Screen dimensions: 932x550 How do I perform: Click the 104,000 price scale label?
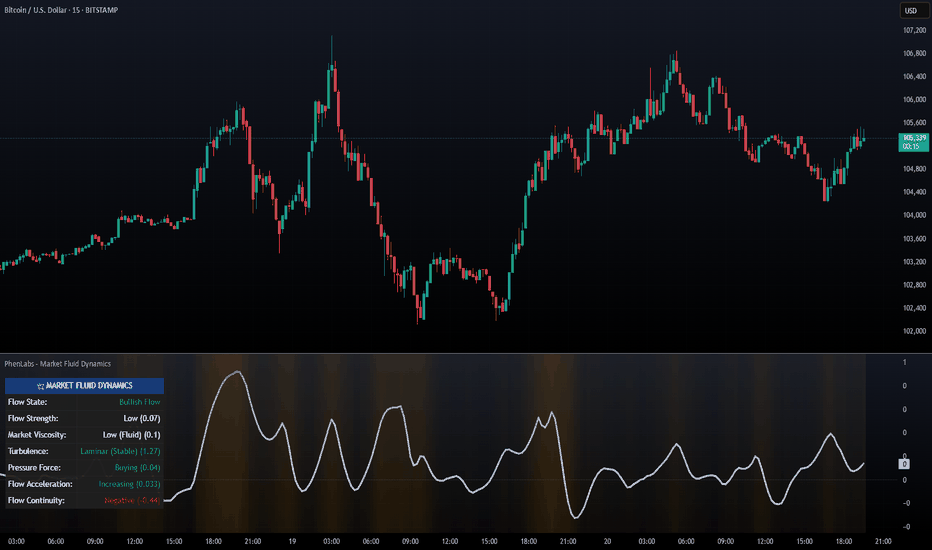pos(915,215)
